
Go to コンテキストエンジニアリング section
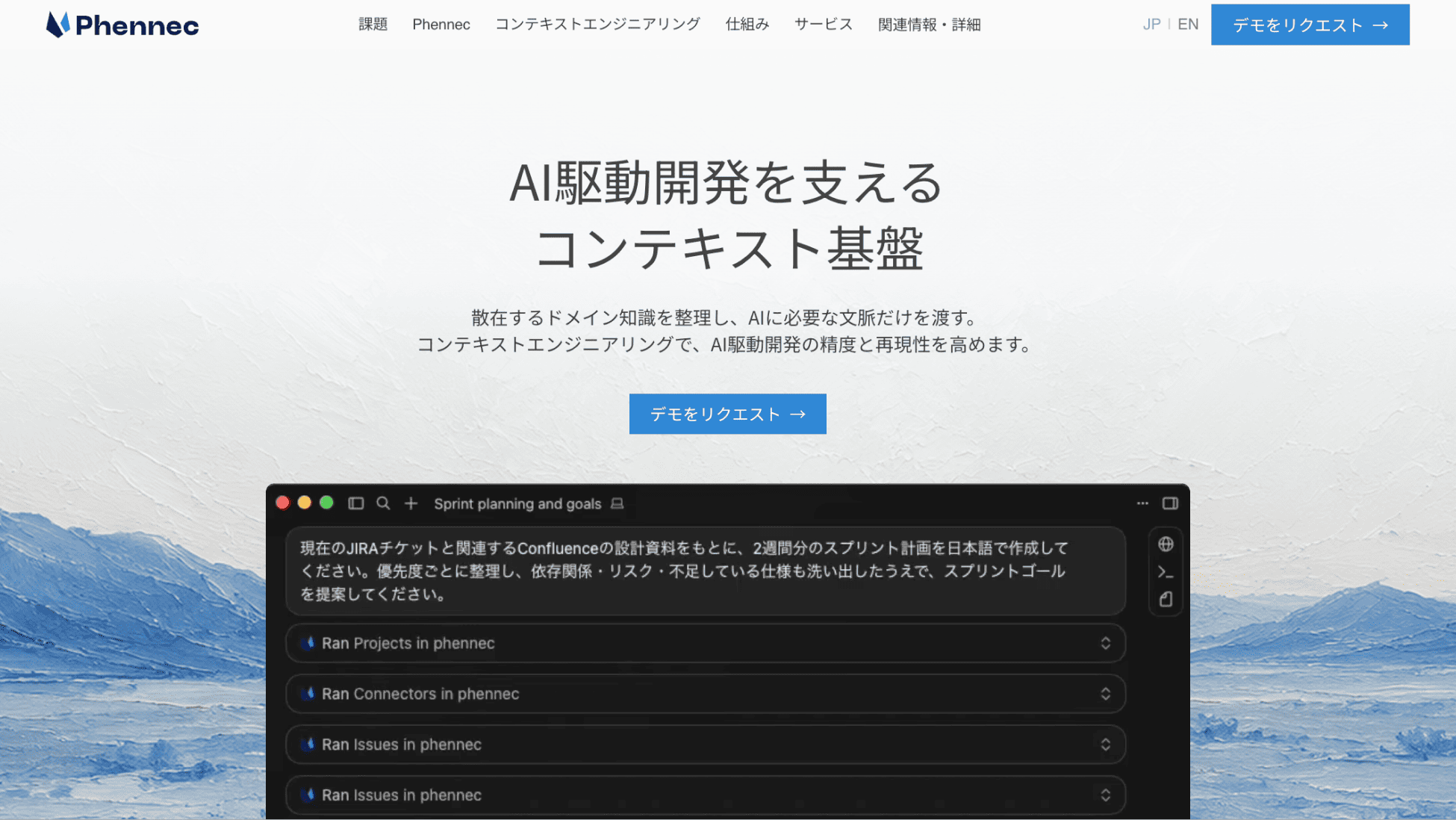coord(597,25)
